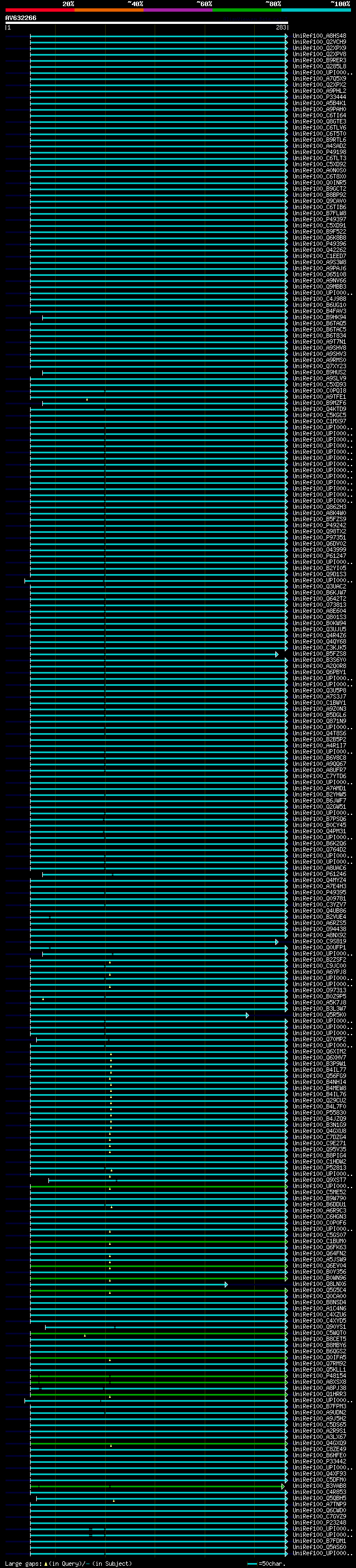Screen dimensions: 356x1568
Task: Click the green arrowhead for UniRef100_B3VAB8
Action: coord(283,1486)
